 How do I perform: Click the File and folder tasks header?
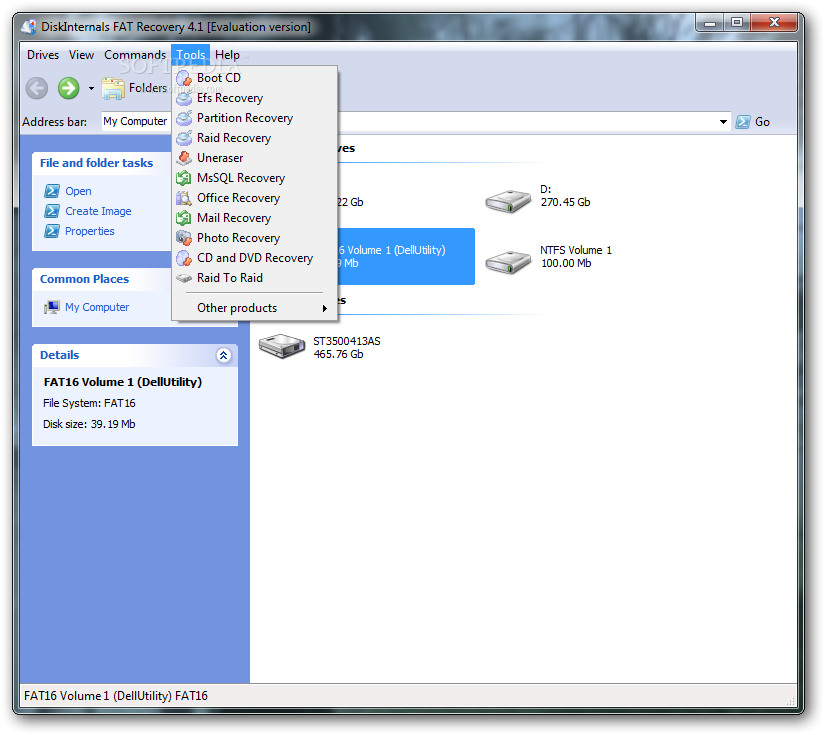coord(96,163)
